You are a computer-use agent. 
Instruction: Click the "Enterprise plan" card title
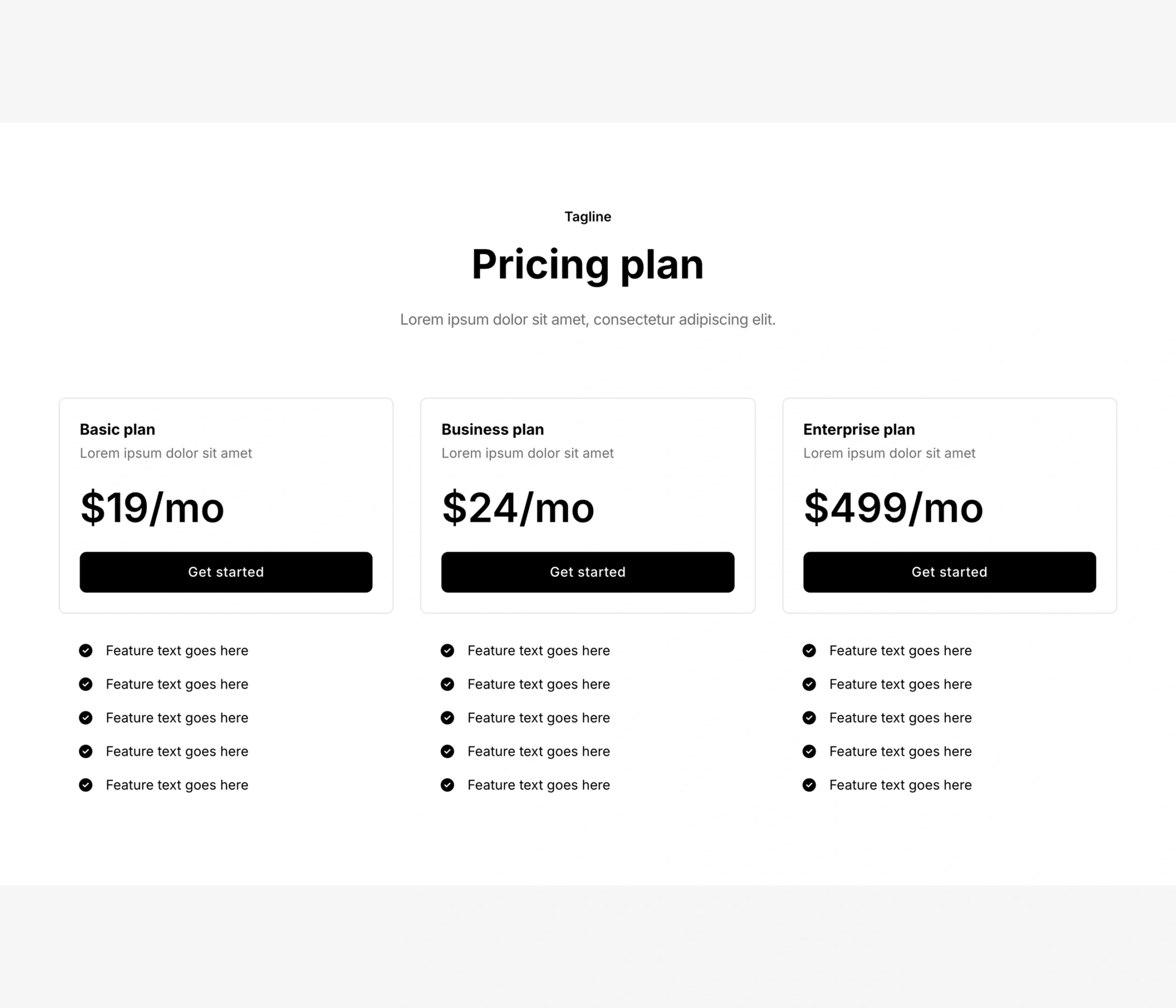coord(859,430)
